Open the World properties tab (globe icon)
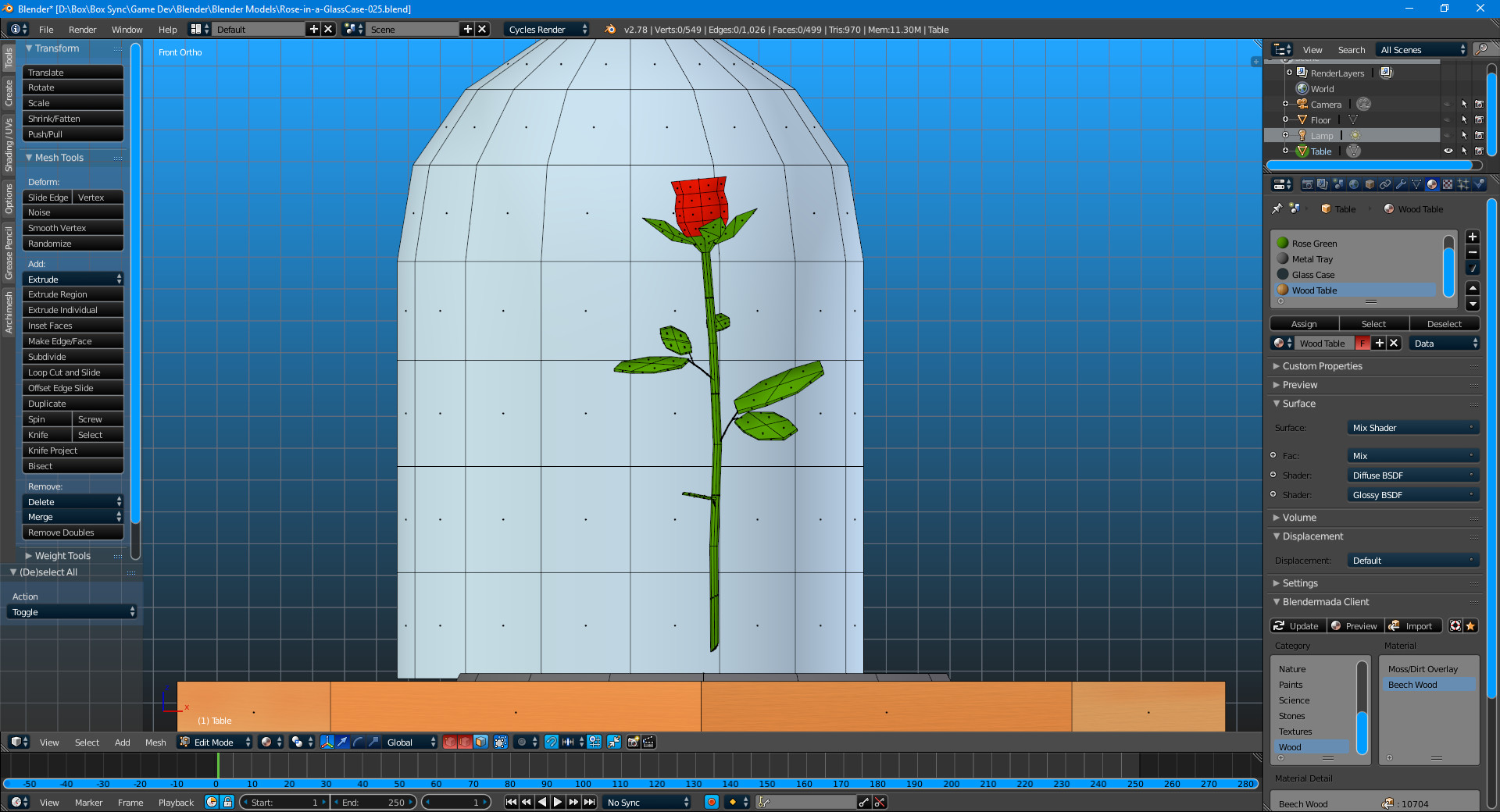 tap(1355, 185)
